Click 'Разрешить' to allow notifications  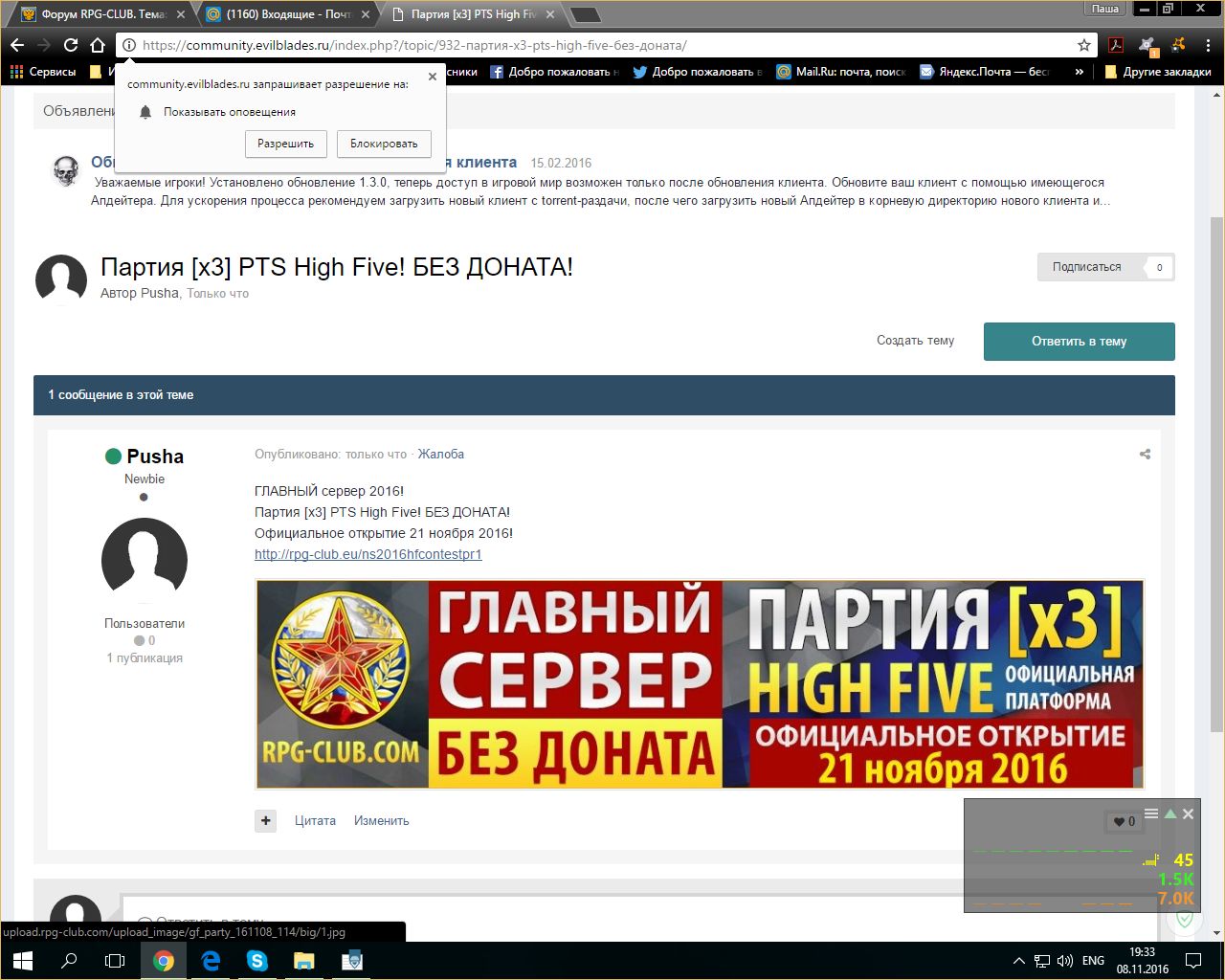[x=286, y=144]
